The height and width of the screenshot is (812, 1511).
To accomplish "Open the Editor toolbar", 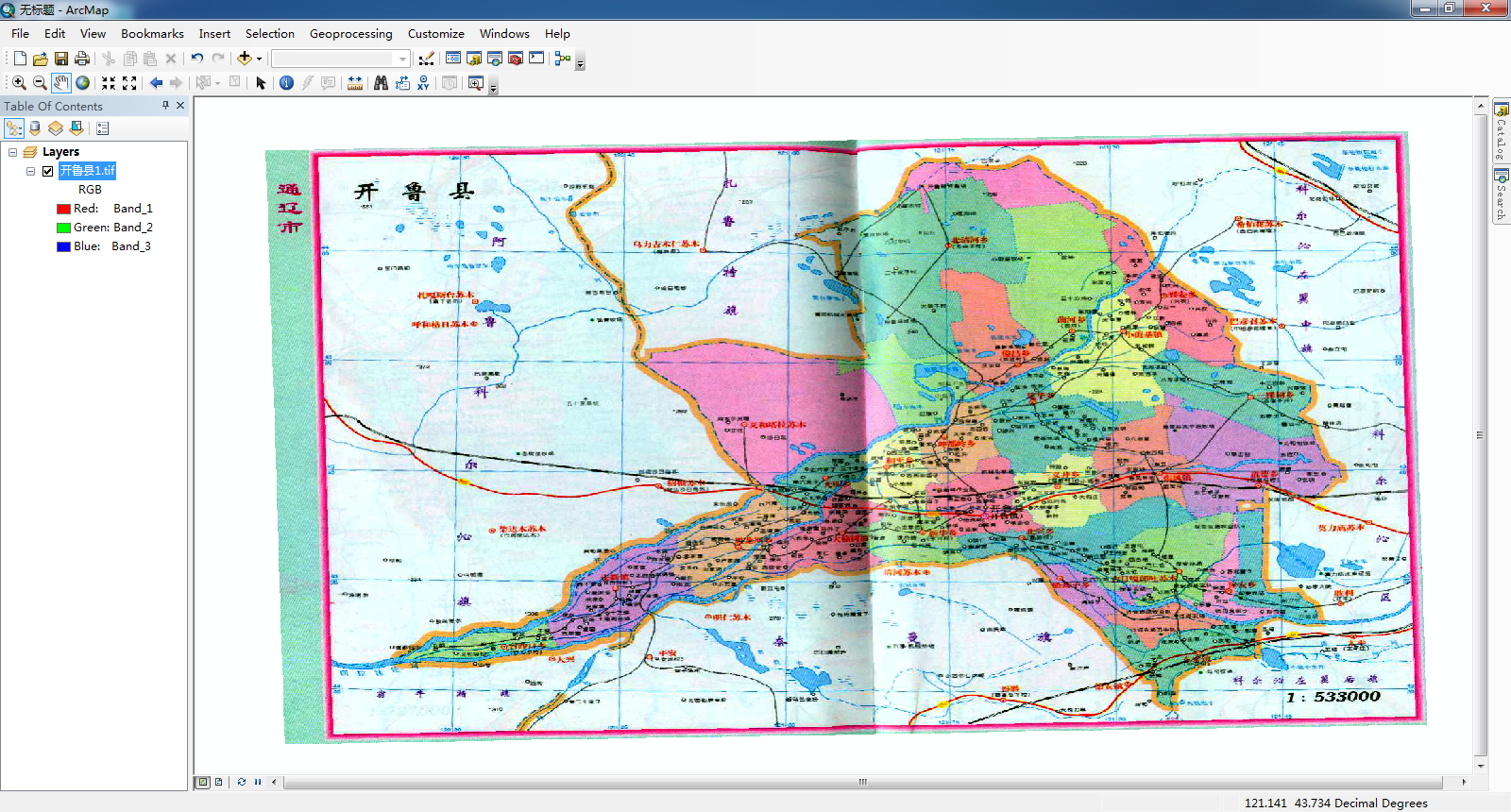I will click(x=427, y=59).
